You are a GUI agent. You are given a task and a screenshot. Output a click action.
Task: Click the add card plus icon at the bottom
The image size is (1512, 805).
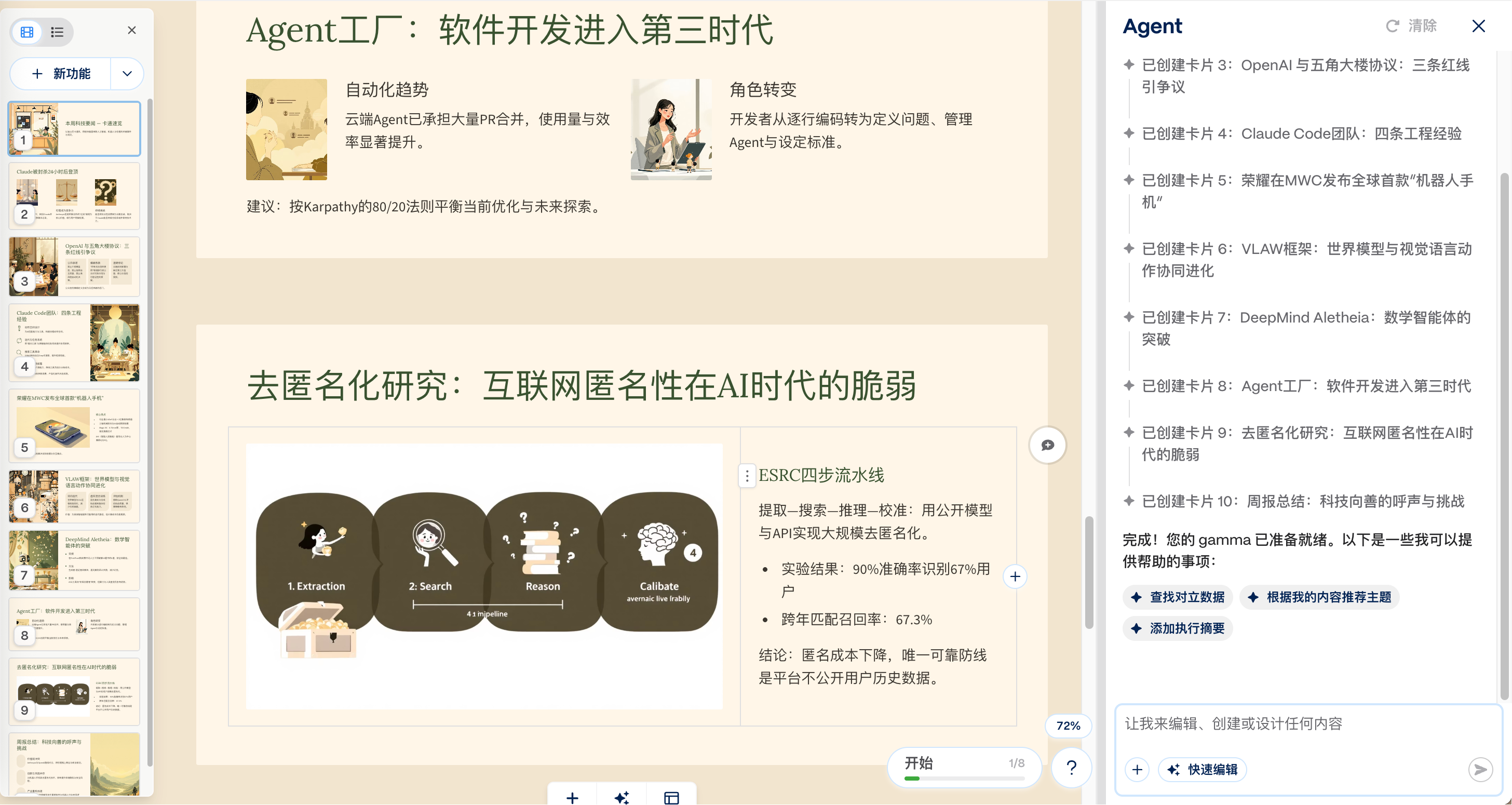click(572, 797)
